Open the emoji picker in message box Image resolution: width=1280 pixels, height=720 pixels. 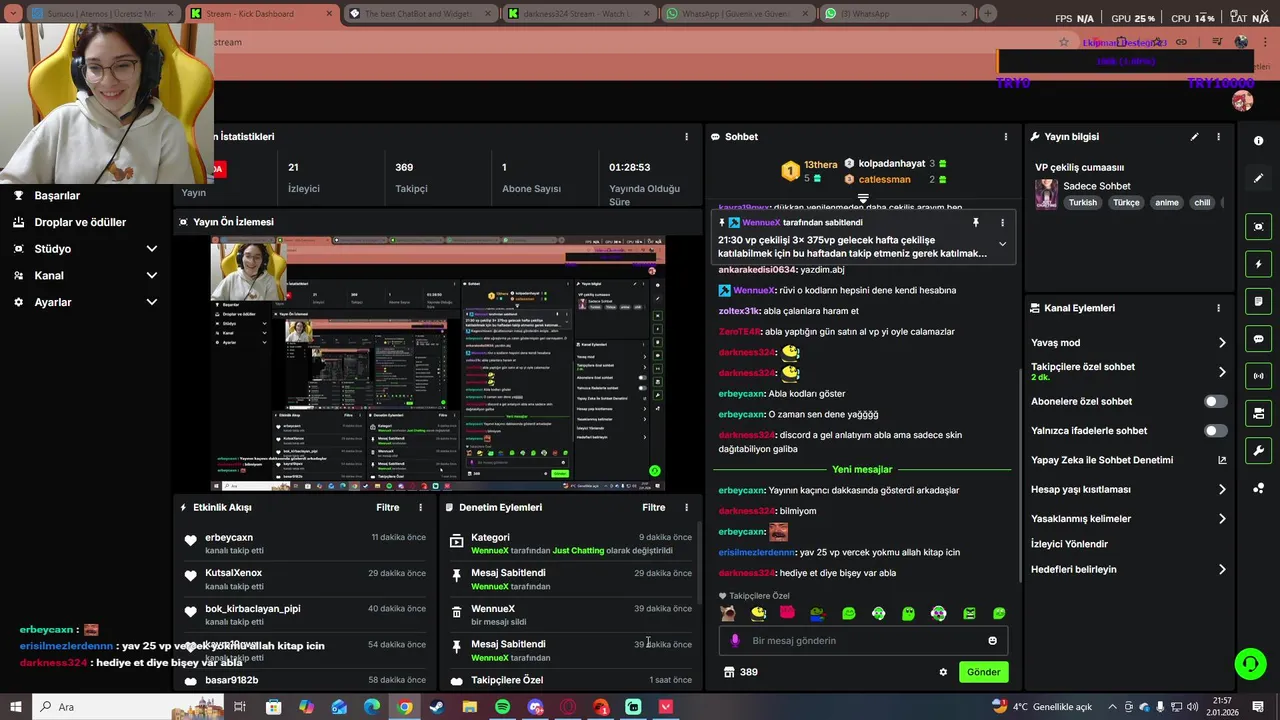click(993, 641)
